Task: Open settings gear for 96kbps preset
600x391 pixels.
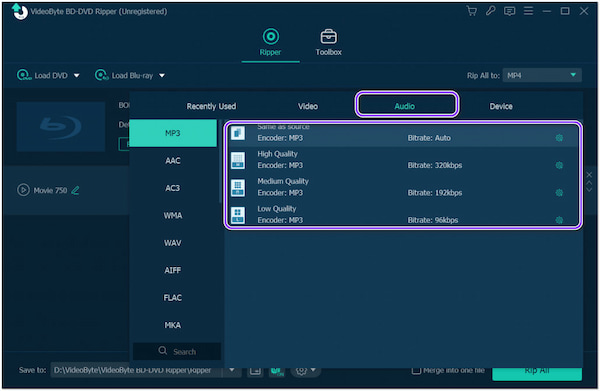Action: pos(559,220)
